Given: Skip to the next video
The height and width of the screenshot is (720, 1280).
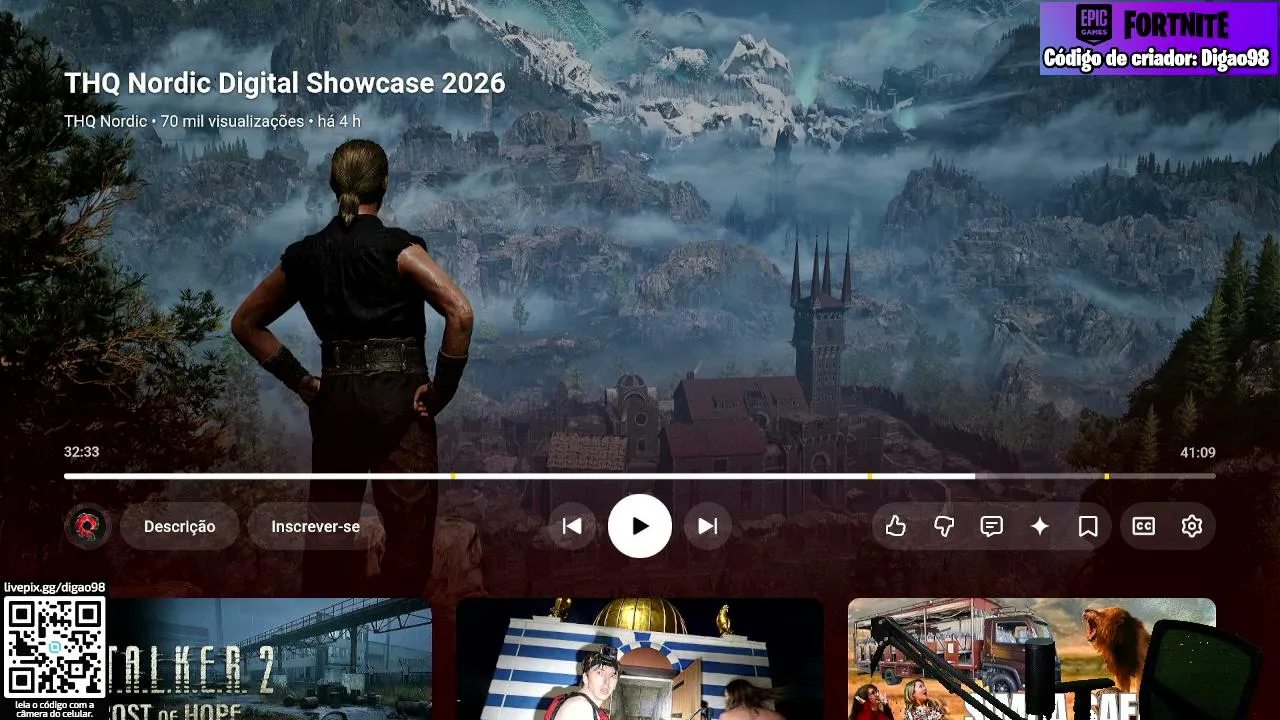Looking at the screenshot, I should [x=708, y=526].
